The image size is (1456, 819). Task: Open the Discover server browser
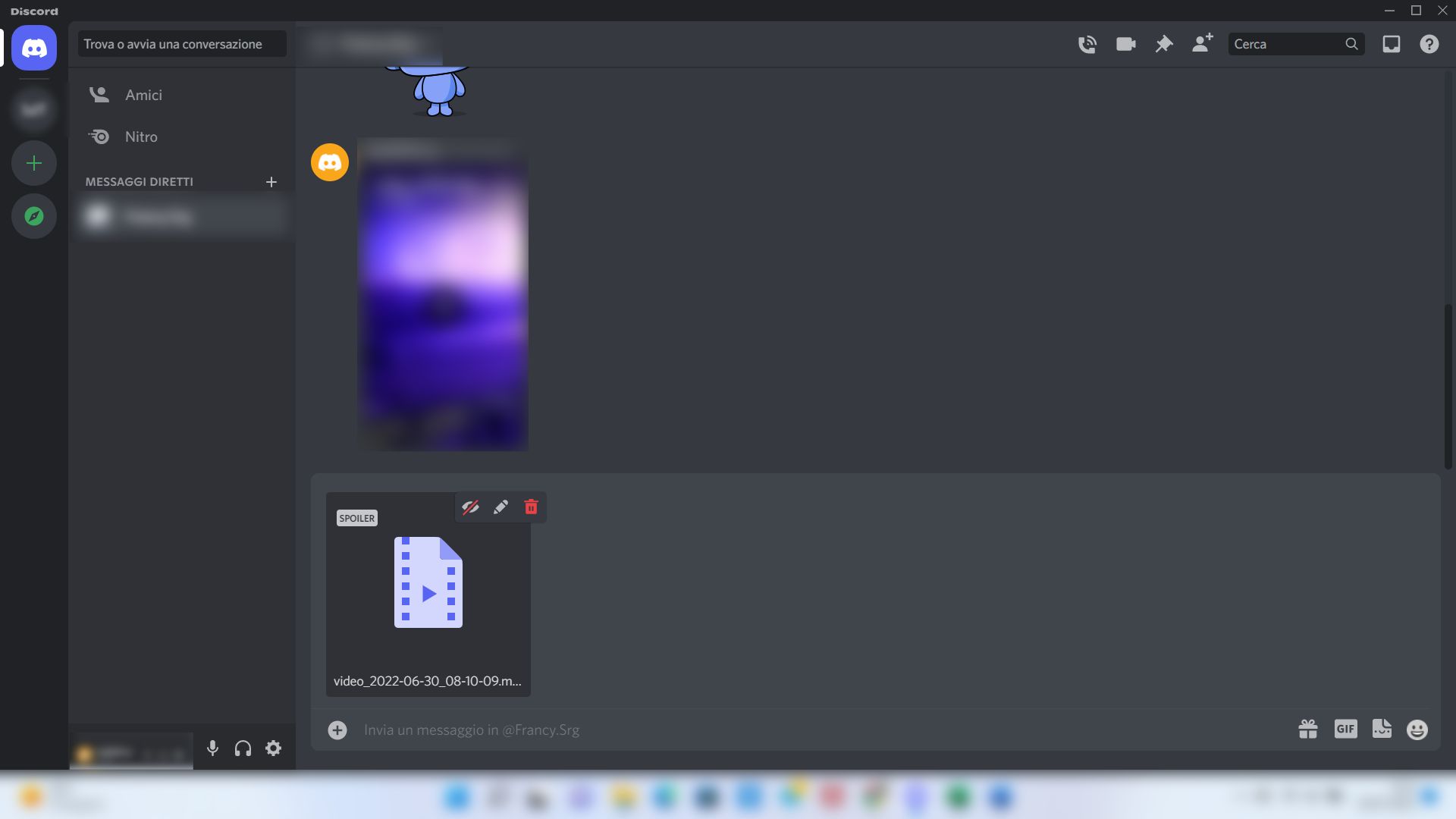point(33,216)
